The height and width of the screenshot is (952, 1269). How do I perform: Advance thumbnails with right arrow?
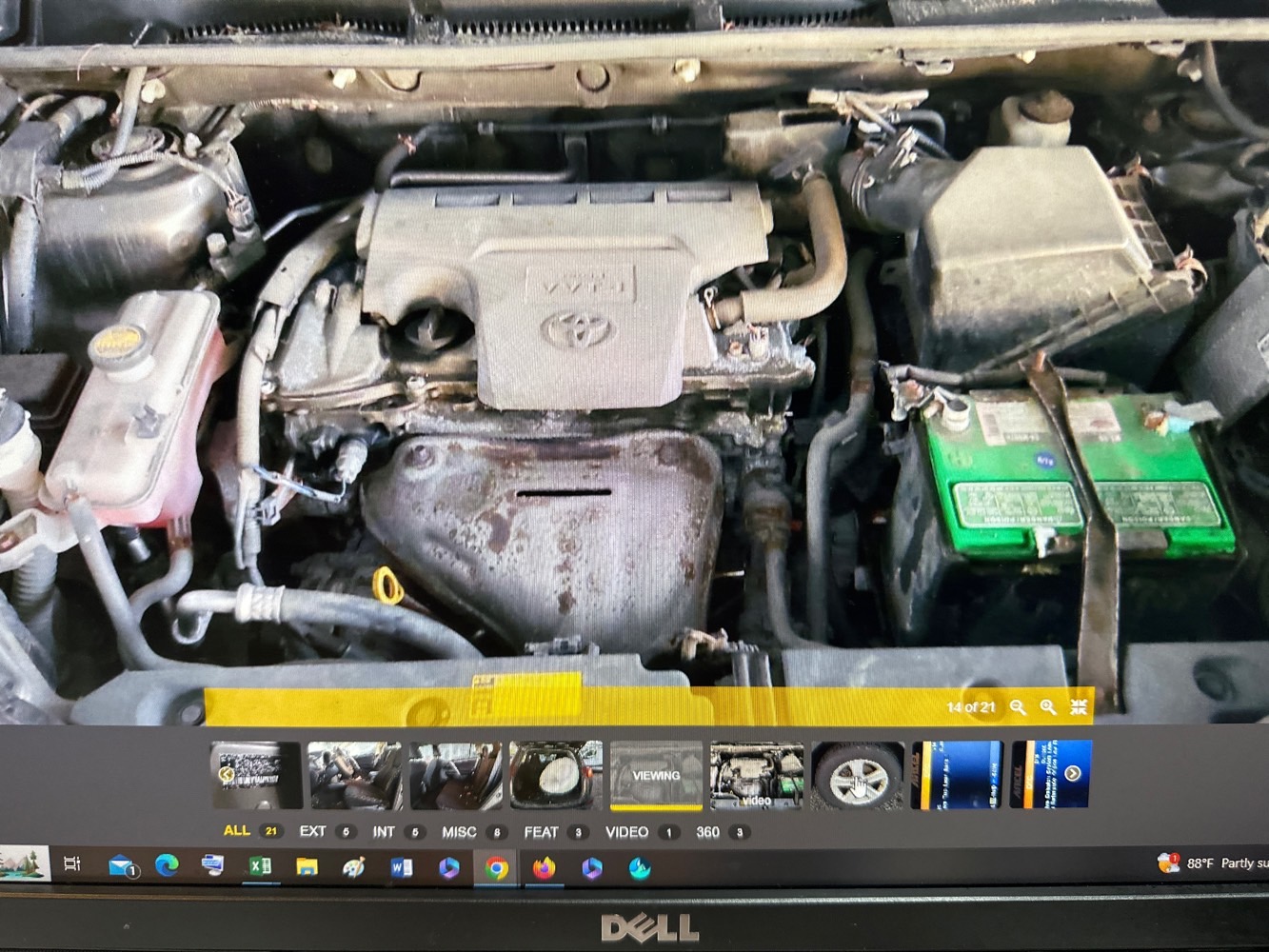pyautogui.click(x=1073, y=773)
